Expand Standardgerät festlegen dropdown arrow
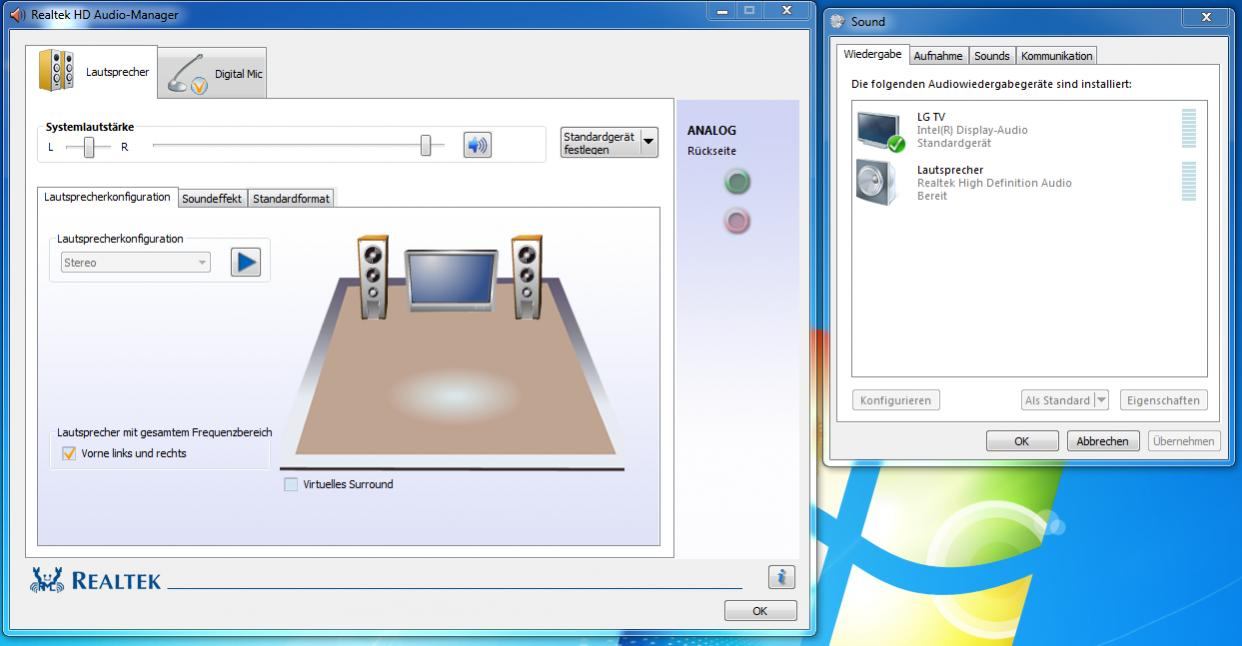Screen dimensions: 1242x646 point(650,142)
